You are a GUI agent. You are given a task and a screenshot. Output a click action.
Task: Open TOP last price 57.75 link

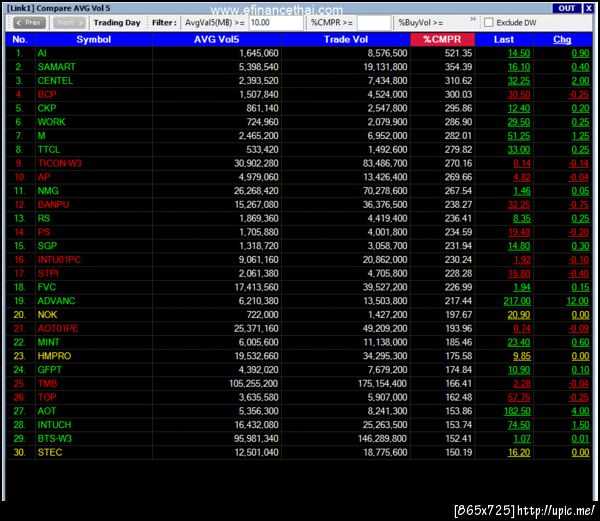point(519,397)
